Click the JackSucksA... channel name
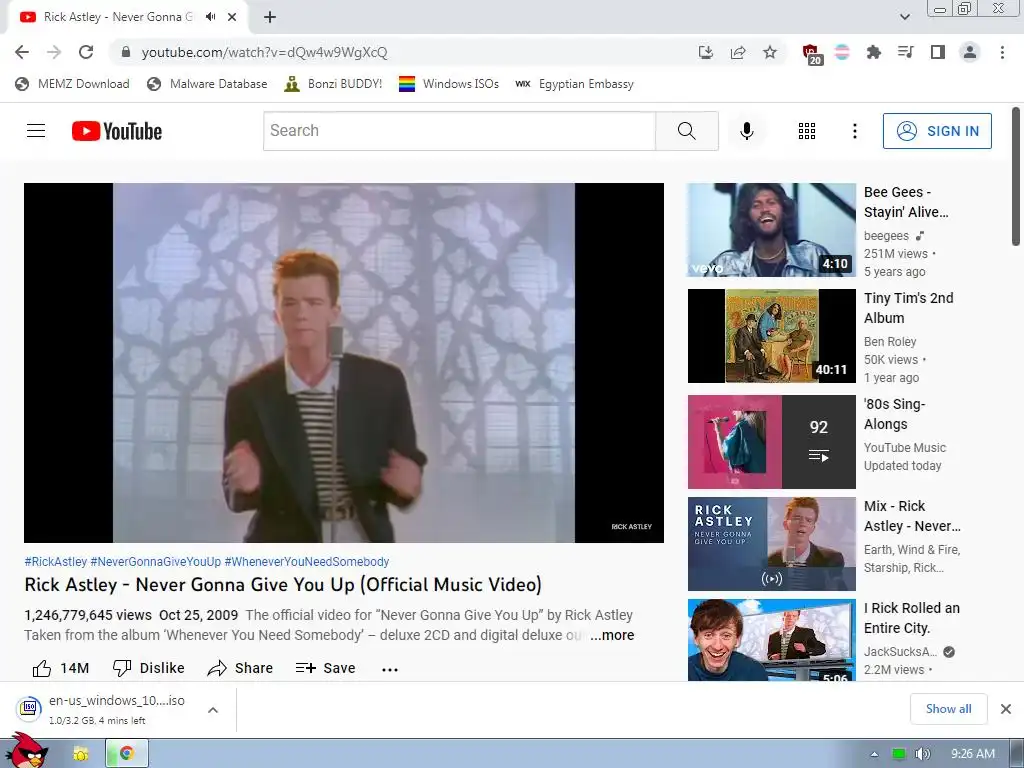 click(x=901, y=652)
